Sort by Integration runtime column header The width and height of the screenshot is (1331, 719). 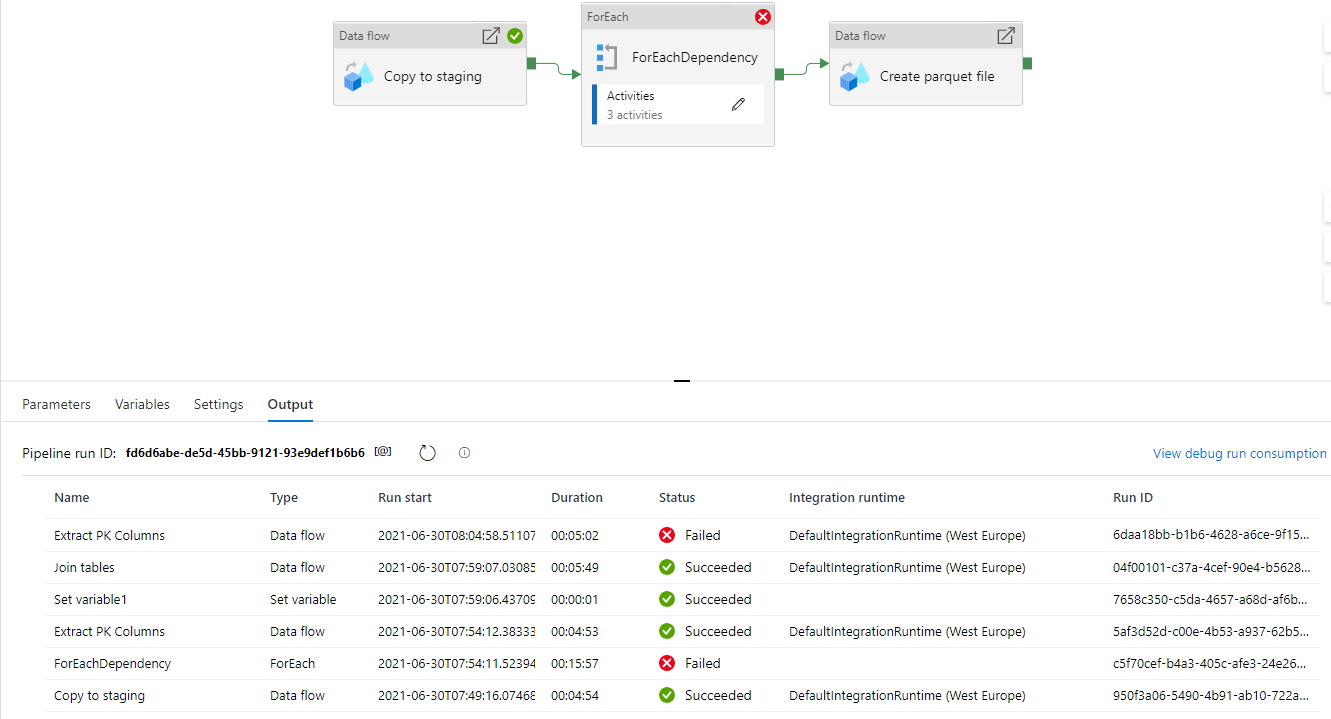pos(847,497)
